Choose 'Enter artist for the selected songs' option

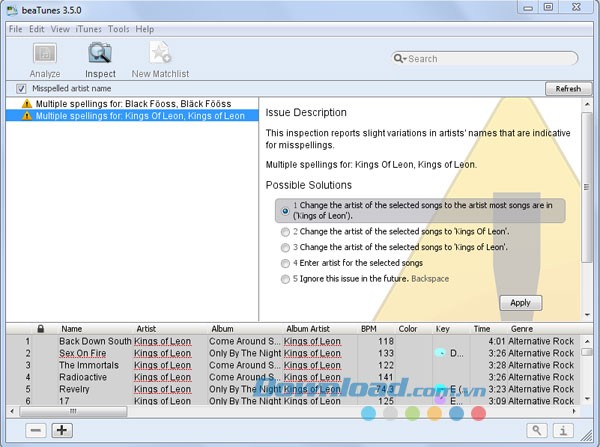click(x=286, y=262)
